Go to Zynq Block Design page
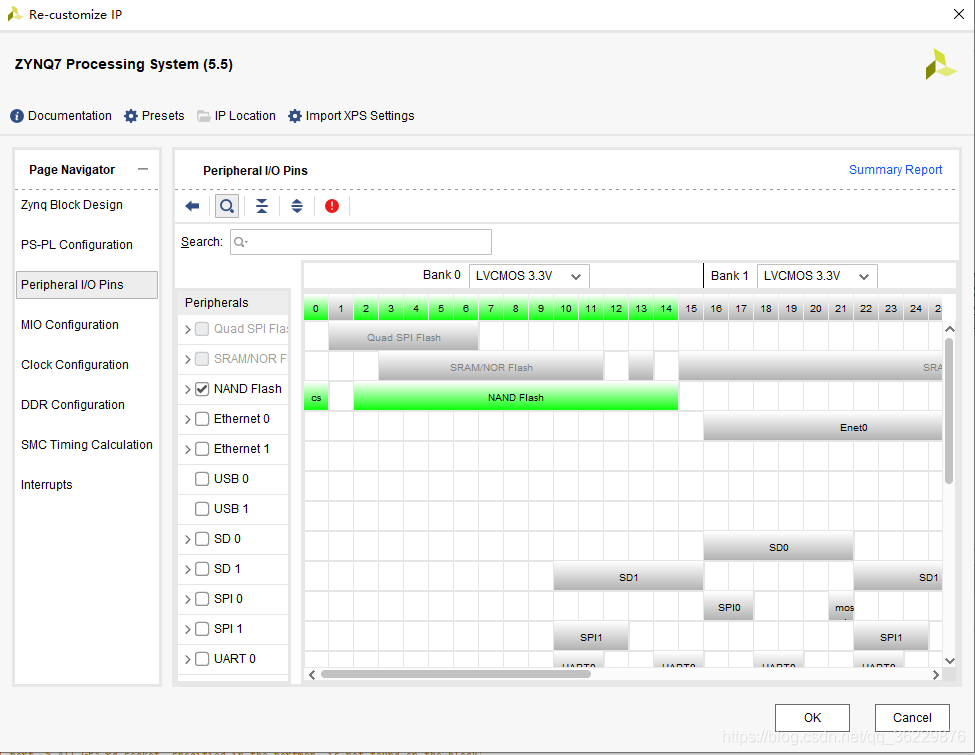 point(72,205)
